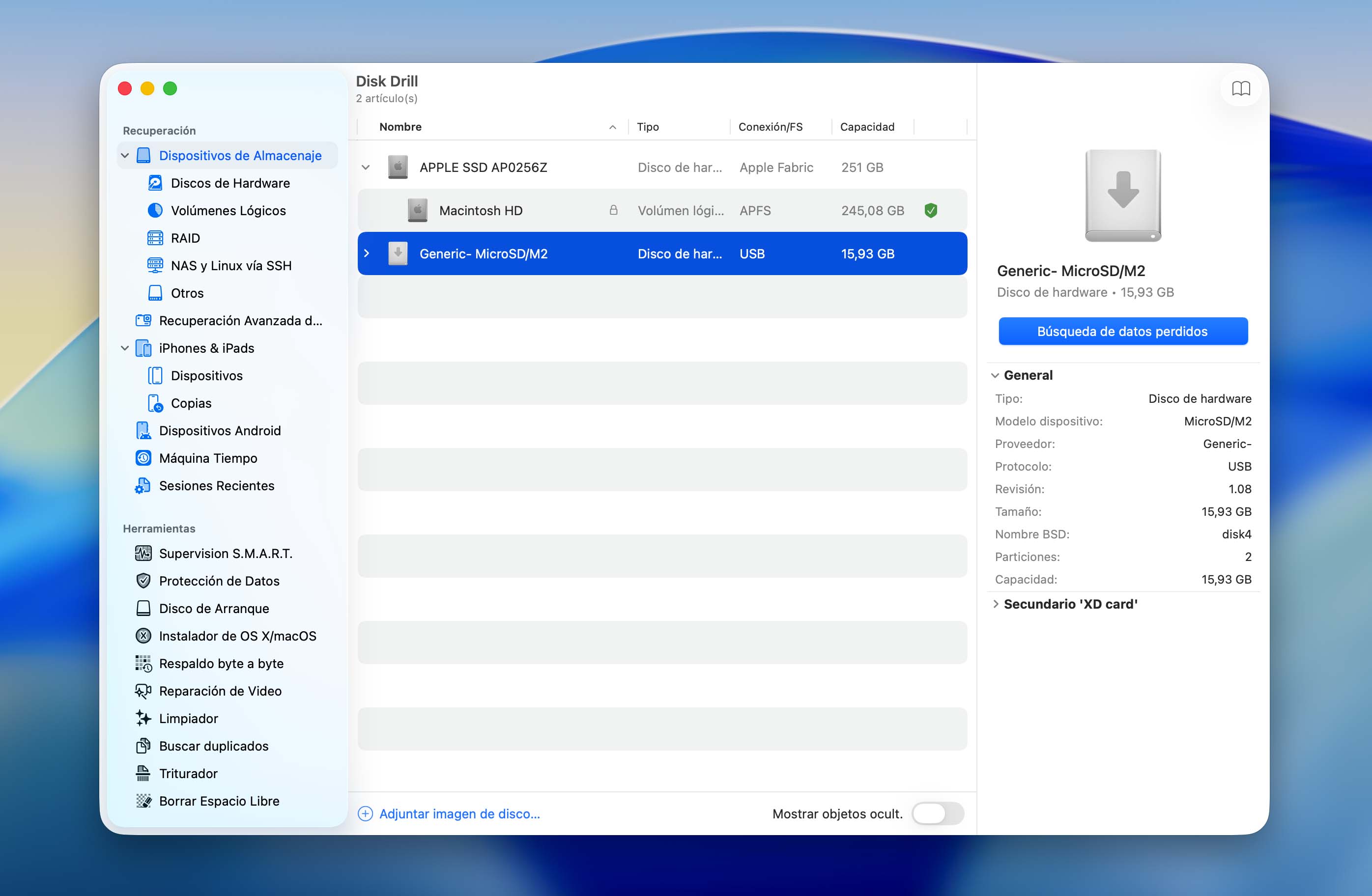The width and height of the screenshot is (1372, 896).
Task: Click the Generic- MicroSD/M2 drive icon in list
Action: click(x=398, y=253)
